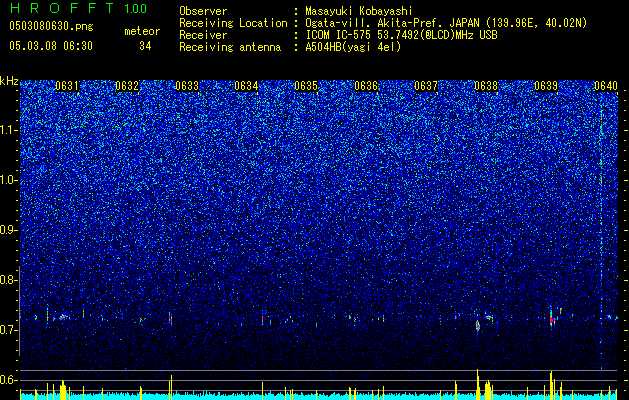Click time marker 0633
Viewport: 629px width, 400px height.
click(x=187, y=86)
